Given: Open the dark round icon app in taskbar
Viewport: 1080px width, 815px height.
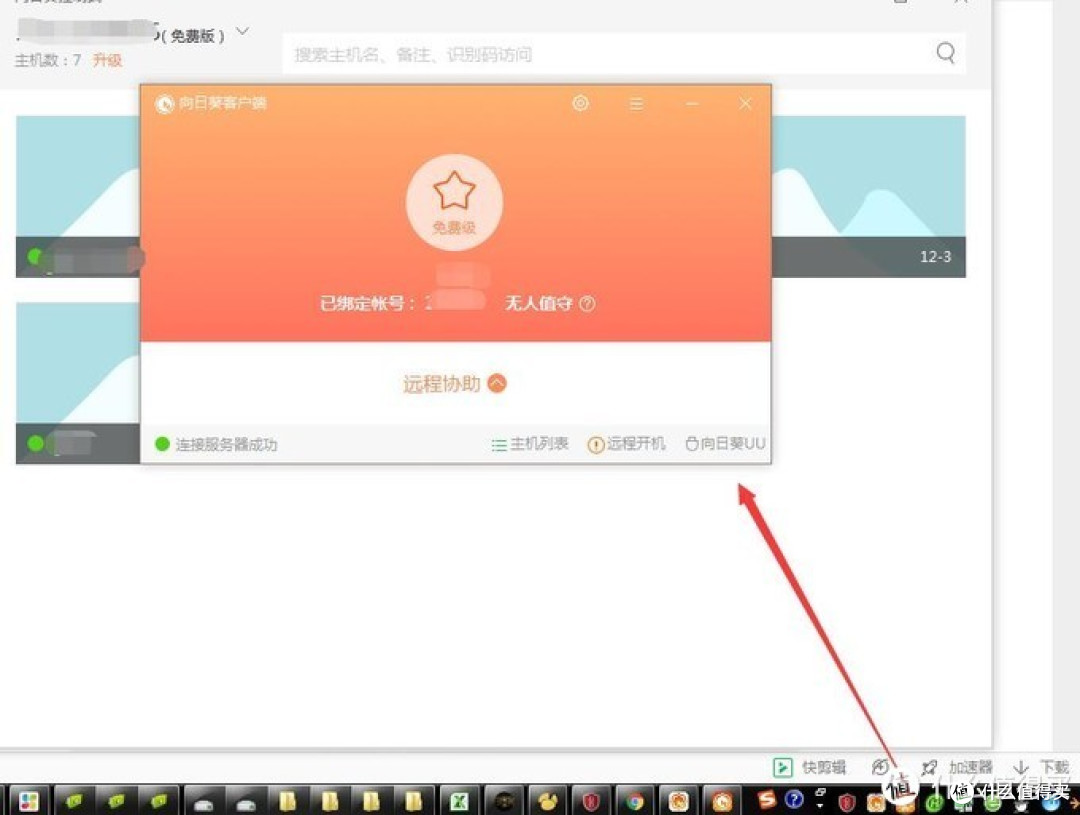Looking at the screenshot, I should click(x=503, y=801).
